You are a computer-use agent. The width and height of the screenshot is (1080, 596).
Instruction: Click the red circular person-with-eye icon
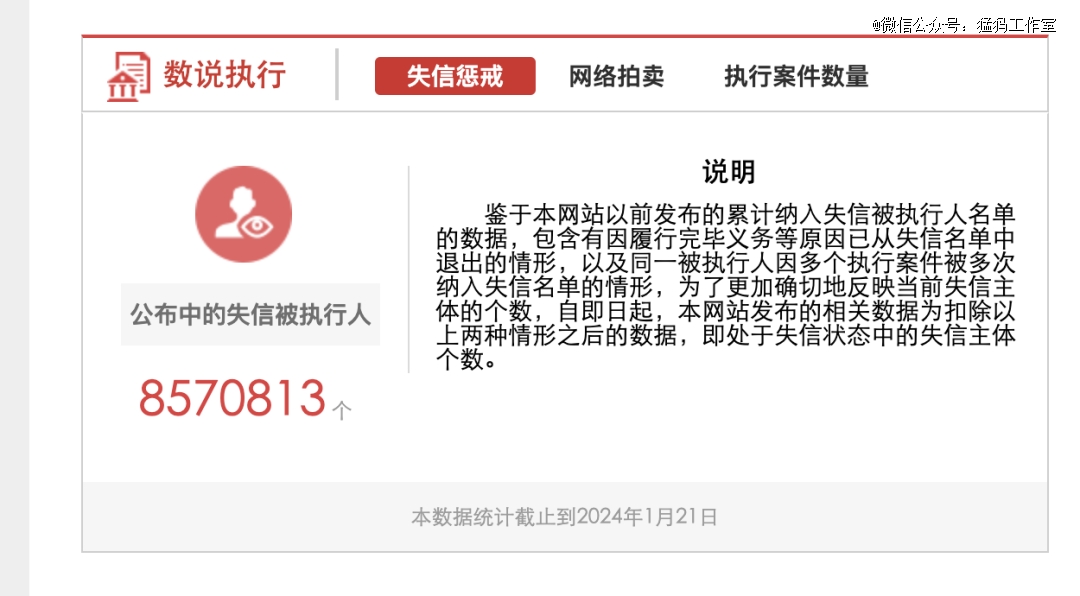243,214
